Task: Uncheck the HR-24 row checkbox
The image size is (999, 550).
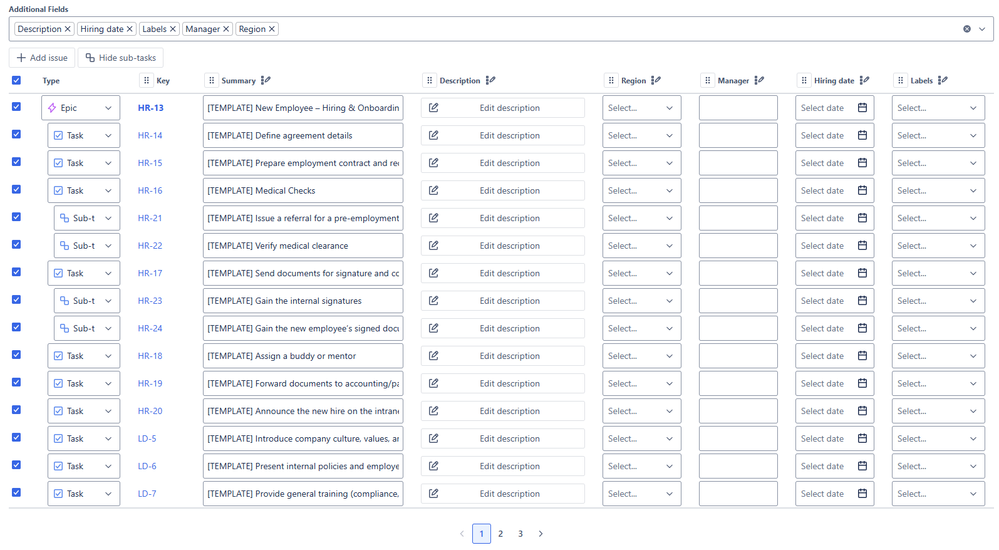Action: point(17,328)
